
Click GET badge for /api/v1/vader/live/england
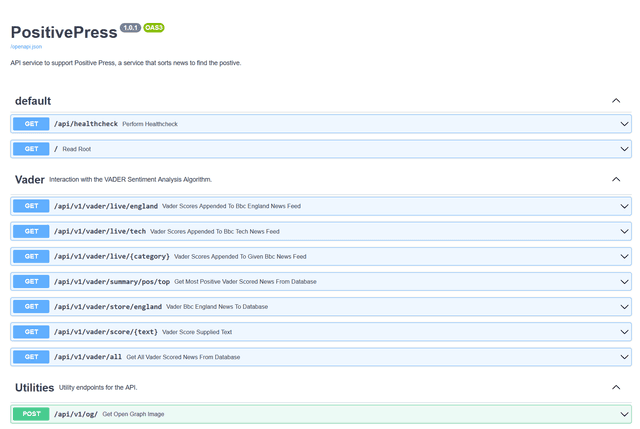pyautogui.click(x=31, y=206)
